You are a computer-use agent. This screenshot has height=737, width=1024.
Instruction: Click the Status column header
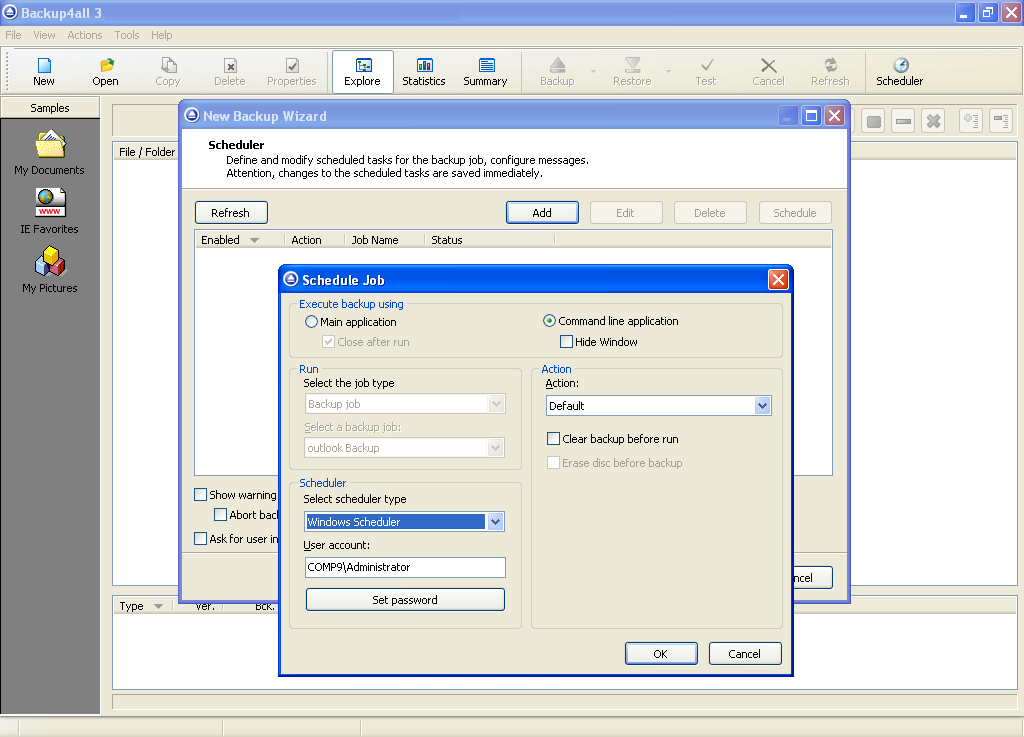click(x=490, y=240)
